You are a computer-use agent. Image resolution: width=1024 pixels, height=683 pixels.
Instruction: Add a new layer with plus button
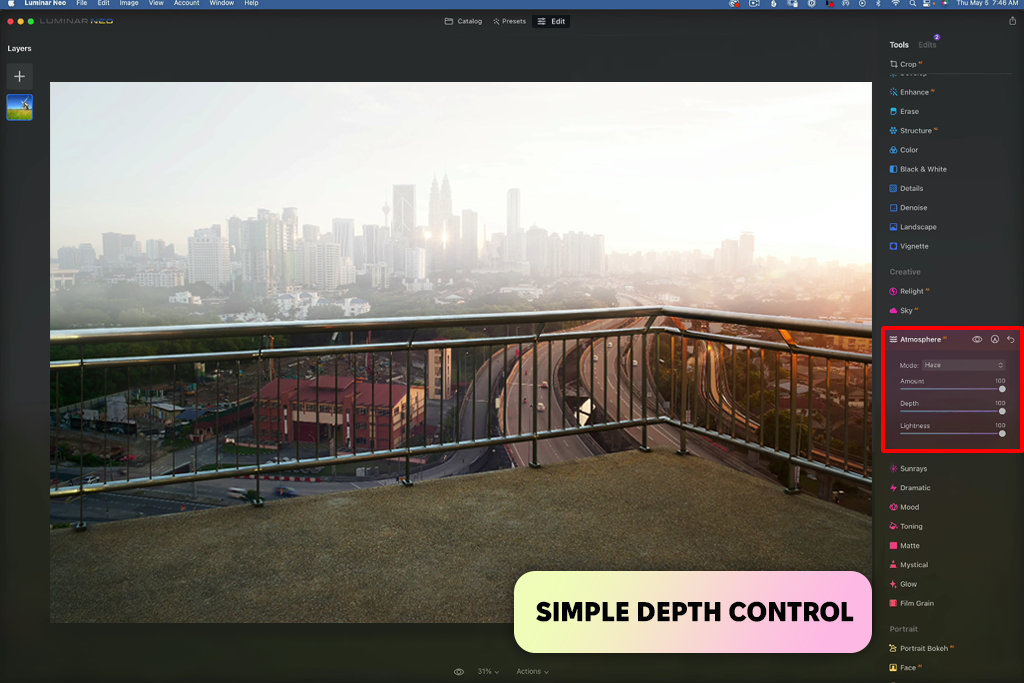click(x=20, y=76)
